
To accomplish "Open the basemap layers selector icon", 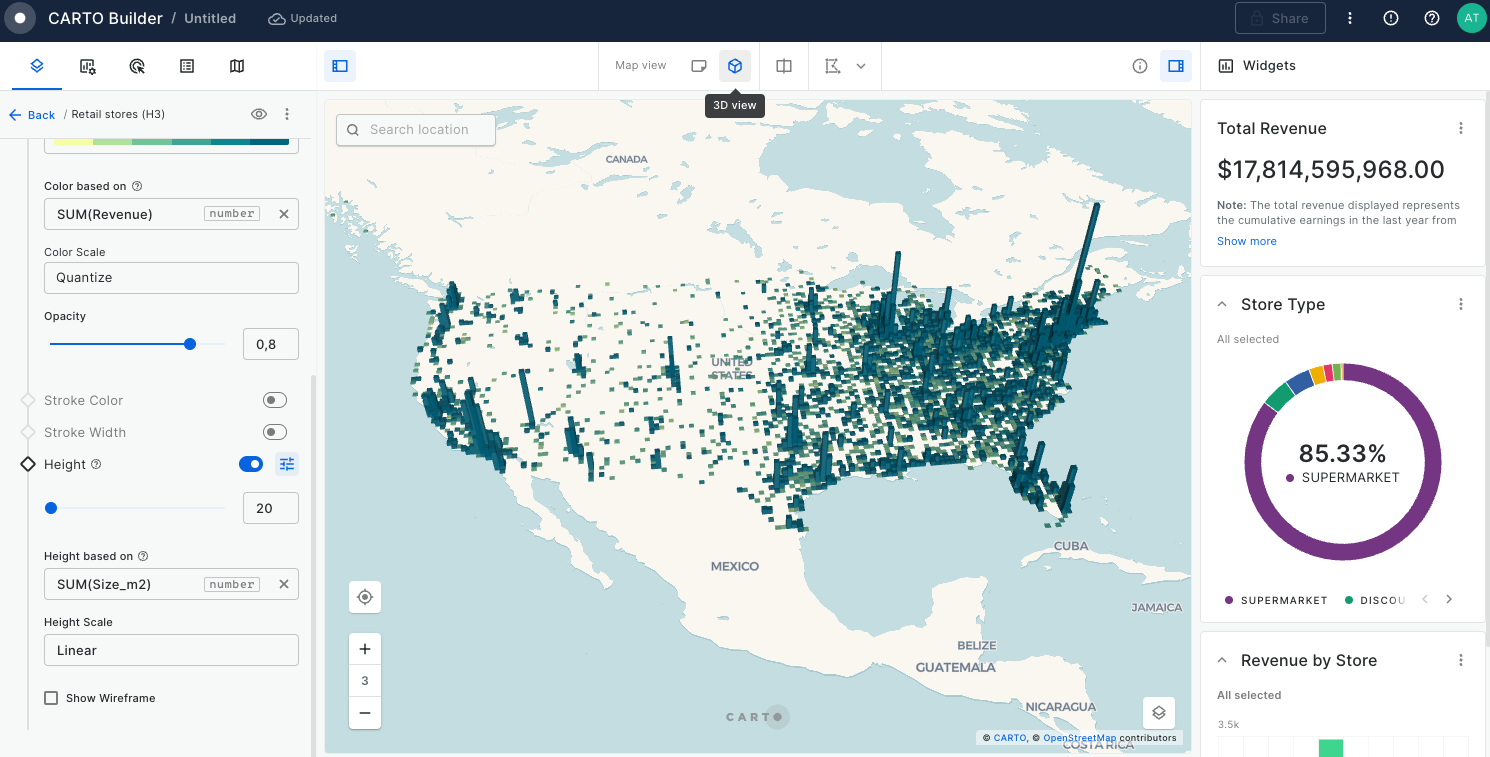I will (1159, 713).
